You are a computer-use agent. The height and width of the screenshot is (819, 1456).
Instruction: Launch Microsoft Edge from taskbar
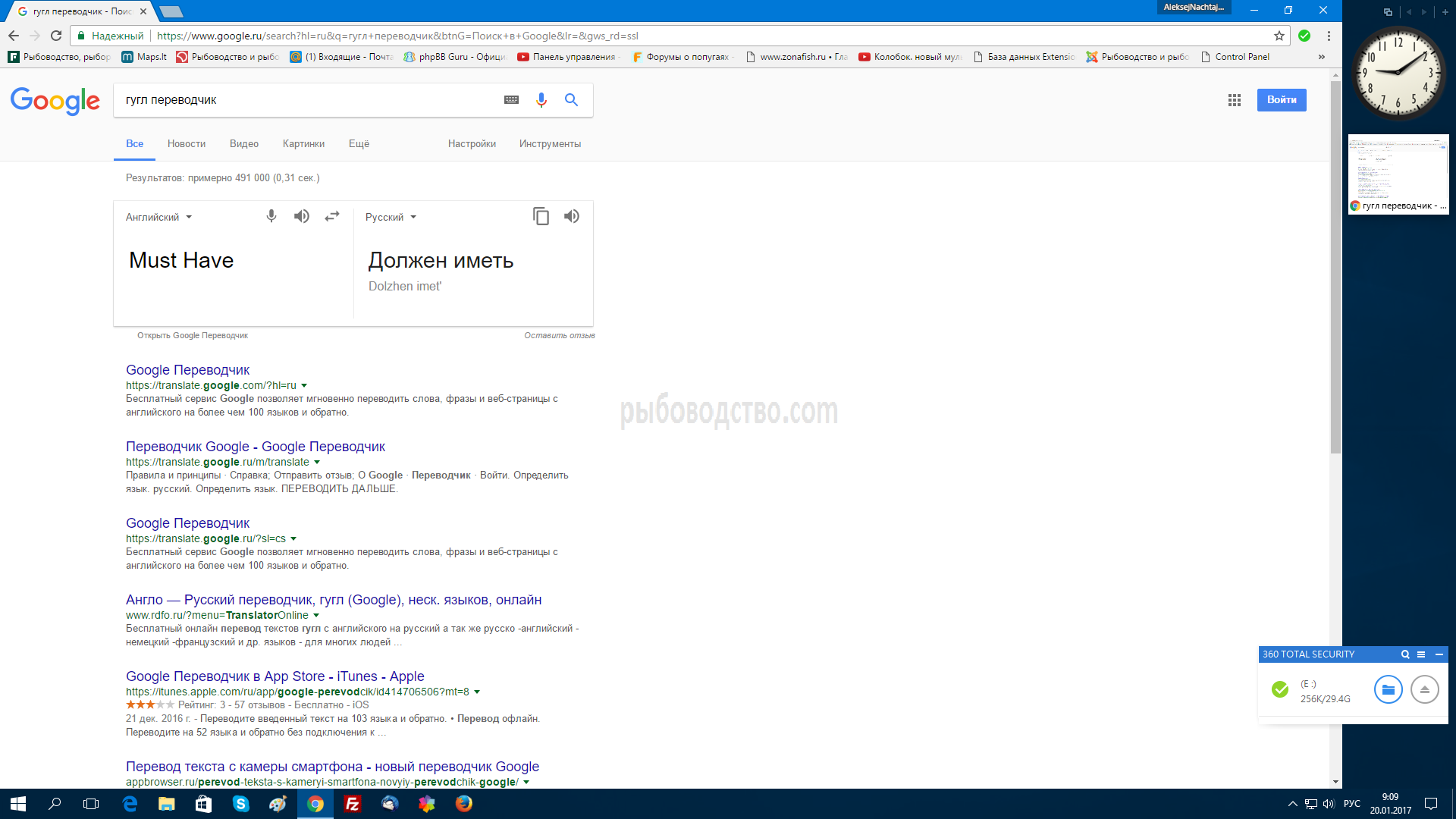[x=130, y=804]
